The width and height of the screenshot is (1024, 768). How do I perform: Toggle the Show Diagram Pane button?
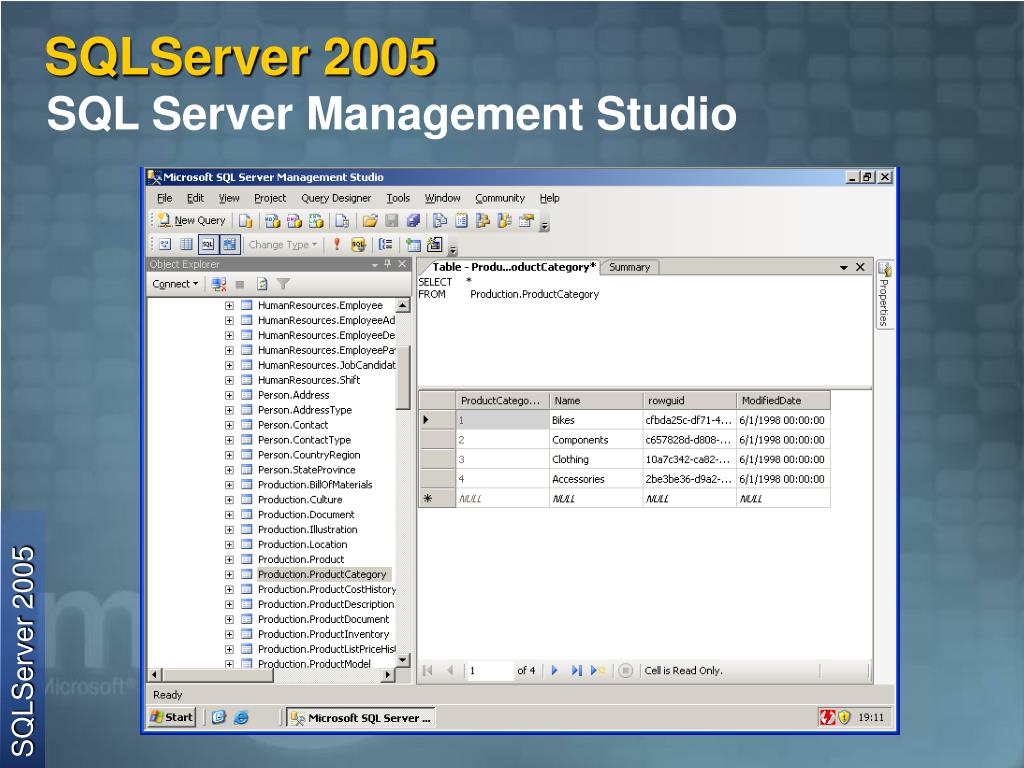(x=165, y=245)
